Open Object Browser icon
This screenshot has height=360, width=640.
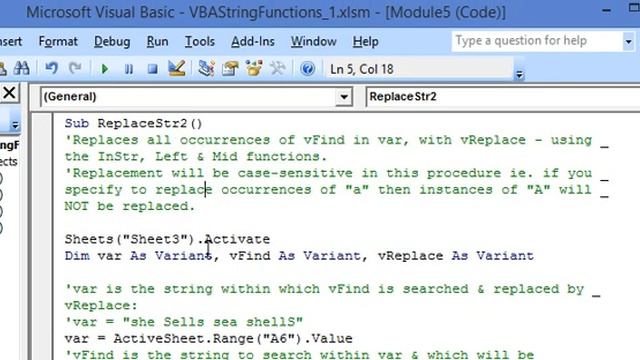tap(254, 68)
